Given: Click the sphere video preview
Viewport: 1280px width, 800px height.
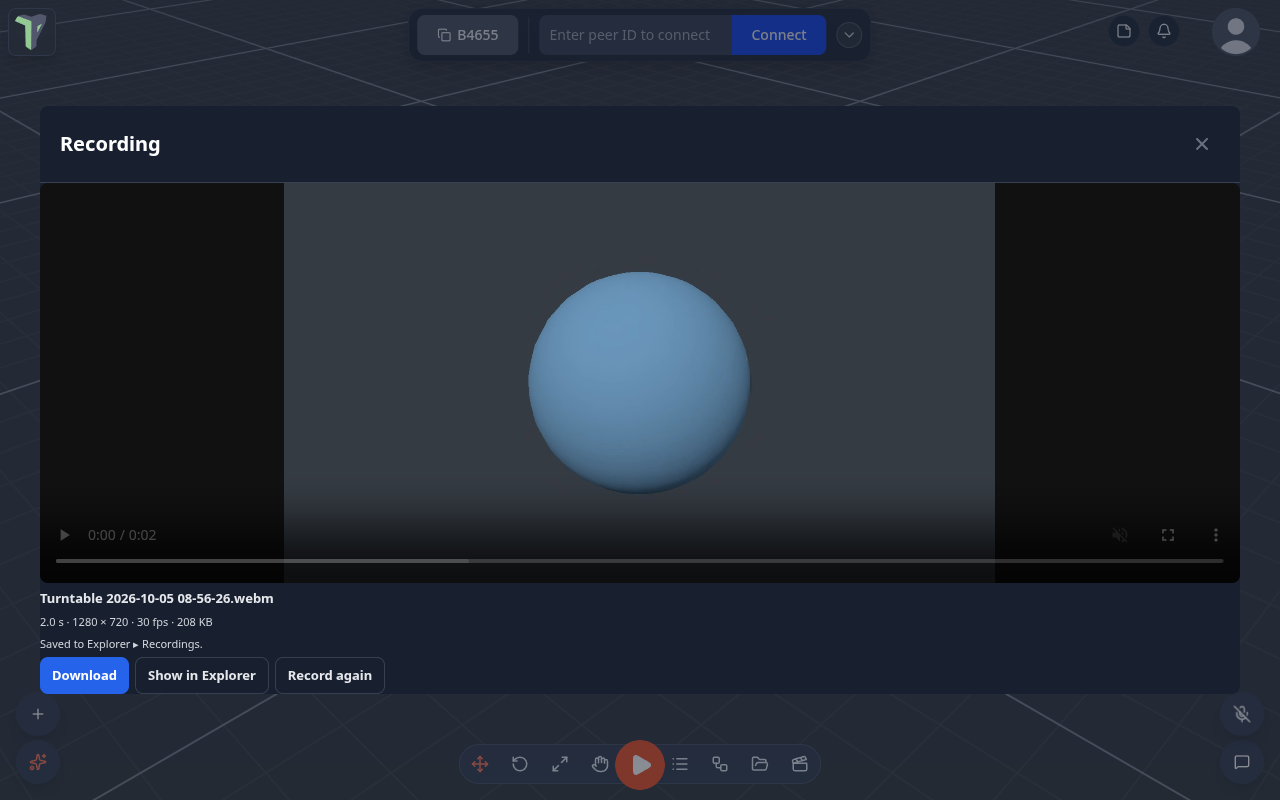Looking at the screenshot, I should [x=639, y=382].
